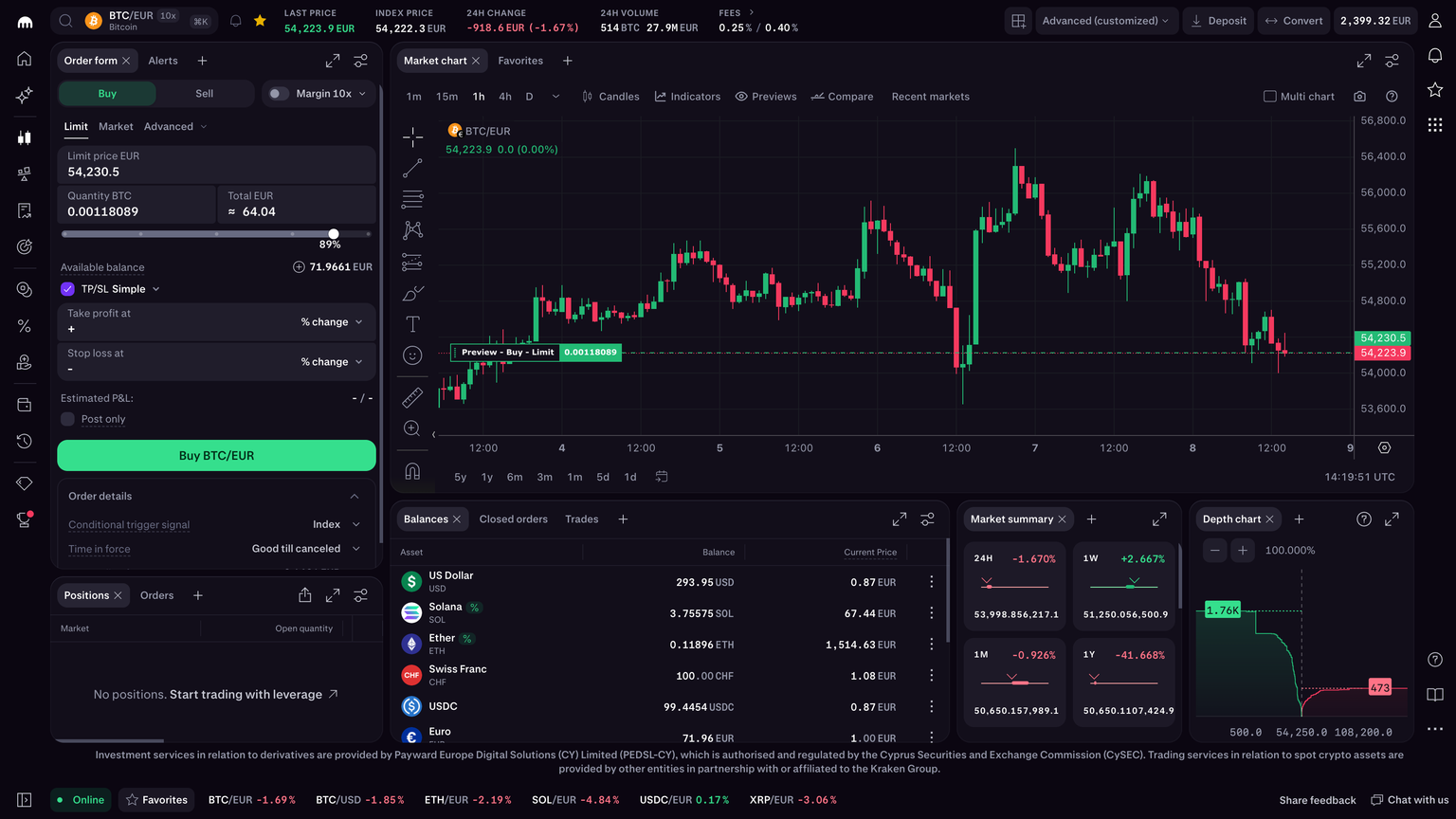Toggle the bottom-left sidebar panel icon
The width and height of the screenshot is (1456, 819).
click(25, 800)
